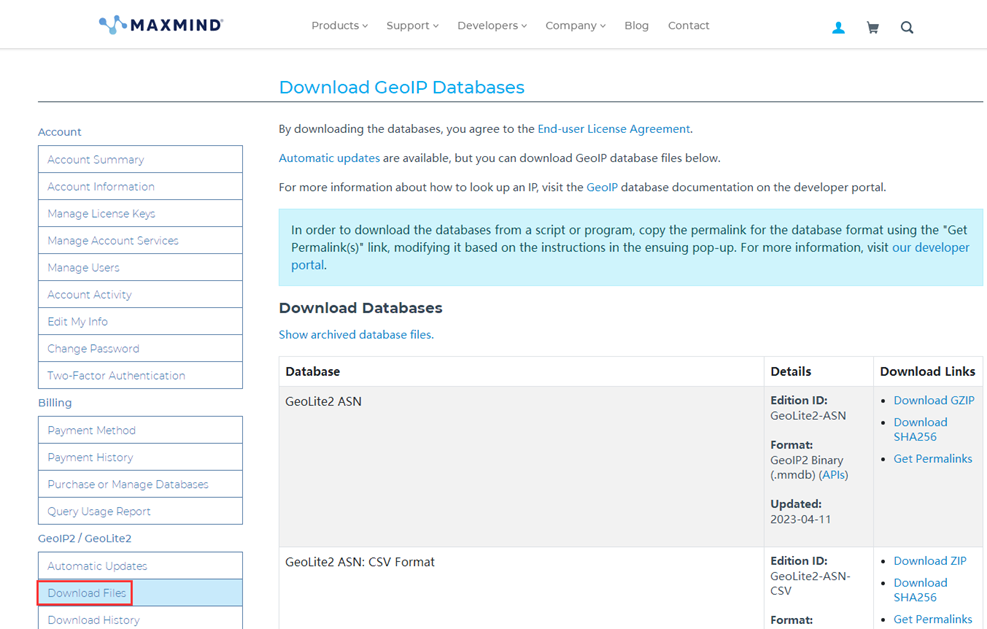Select Manage Account Services
Image resolution: width=987 pixels, height=629 pixels.
(x=140, y=241)
